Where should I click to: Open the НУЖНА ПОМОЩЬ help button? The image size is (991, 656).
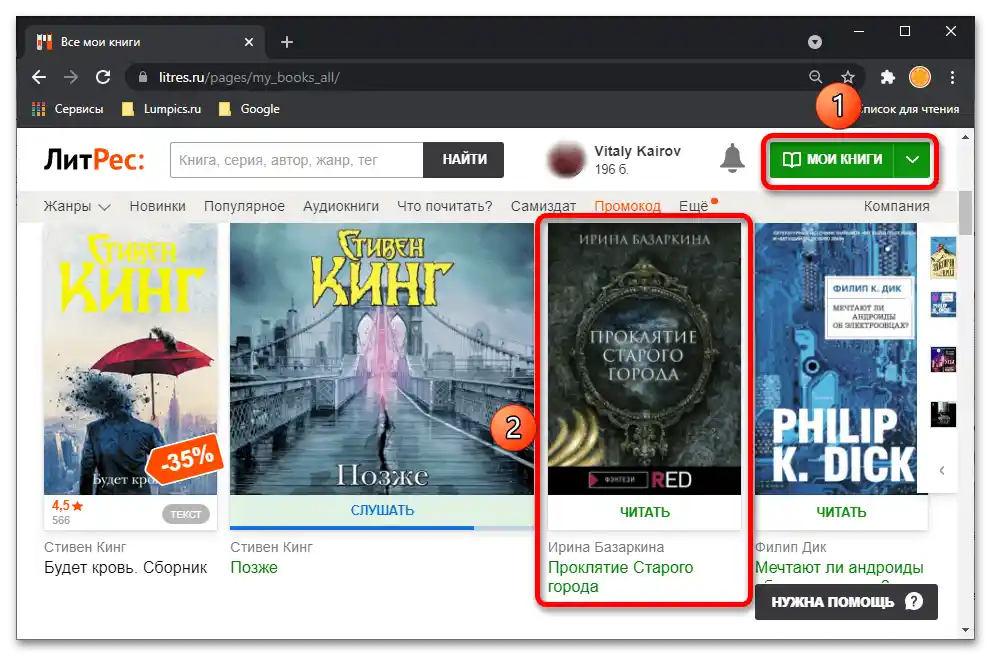click(846, 602)
